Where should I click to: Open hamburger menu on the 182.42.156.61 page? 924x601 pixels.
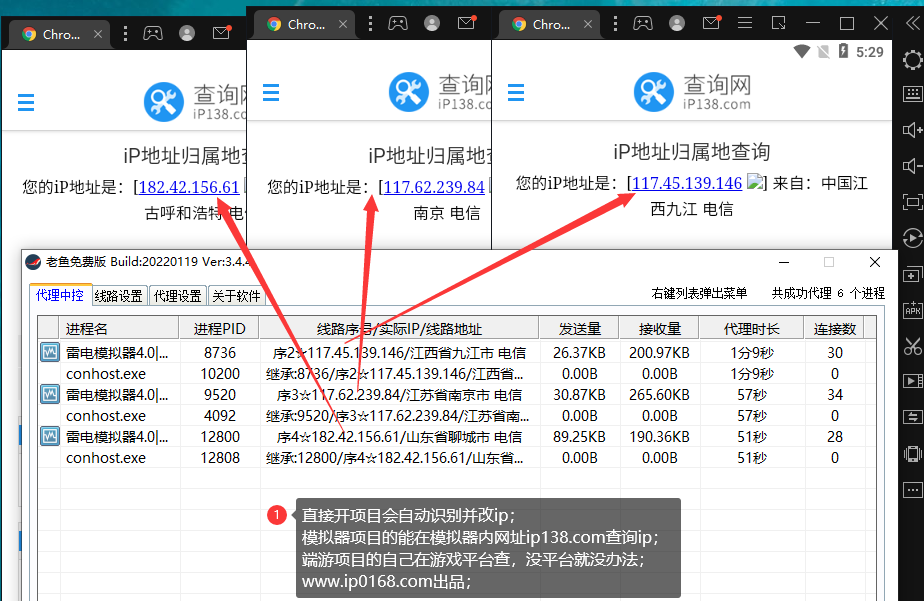tap(26, 102)
